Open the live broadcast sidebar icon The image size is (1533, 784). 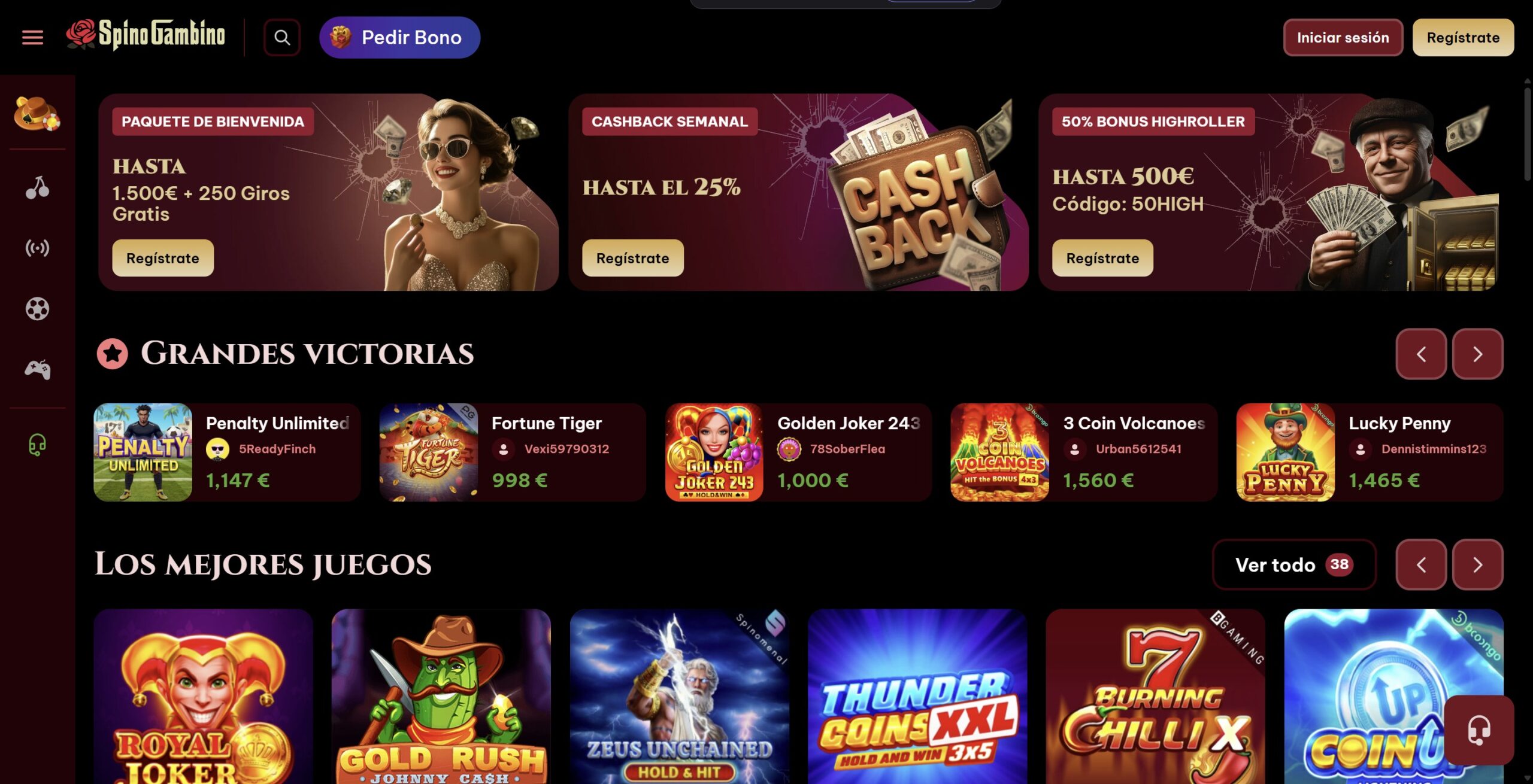37,248
